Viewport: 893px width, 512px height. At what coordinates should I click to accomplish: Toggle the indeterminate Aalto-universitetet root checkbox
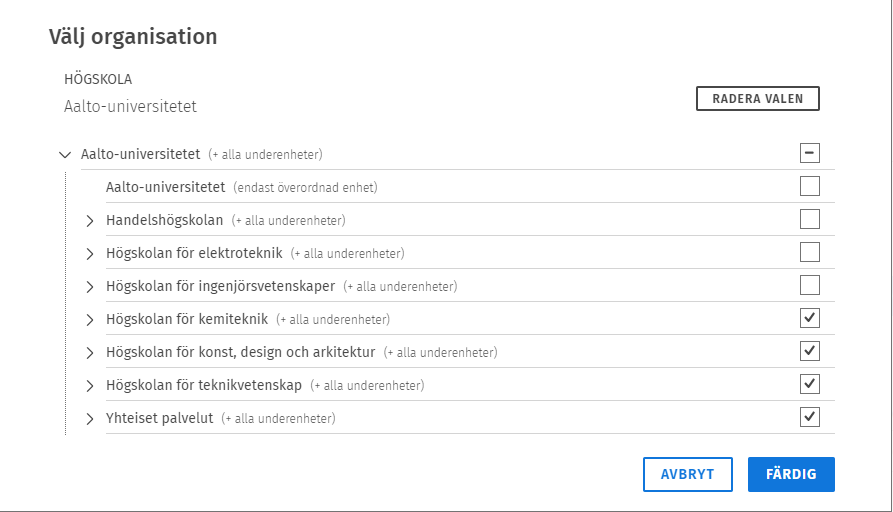point(810,153)
